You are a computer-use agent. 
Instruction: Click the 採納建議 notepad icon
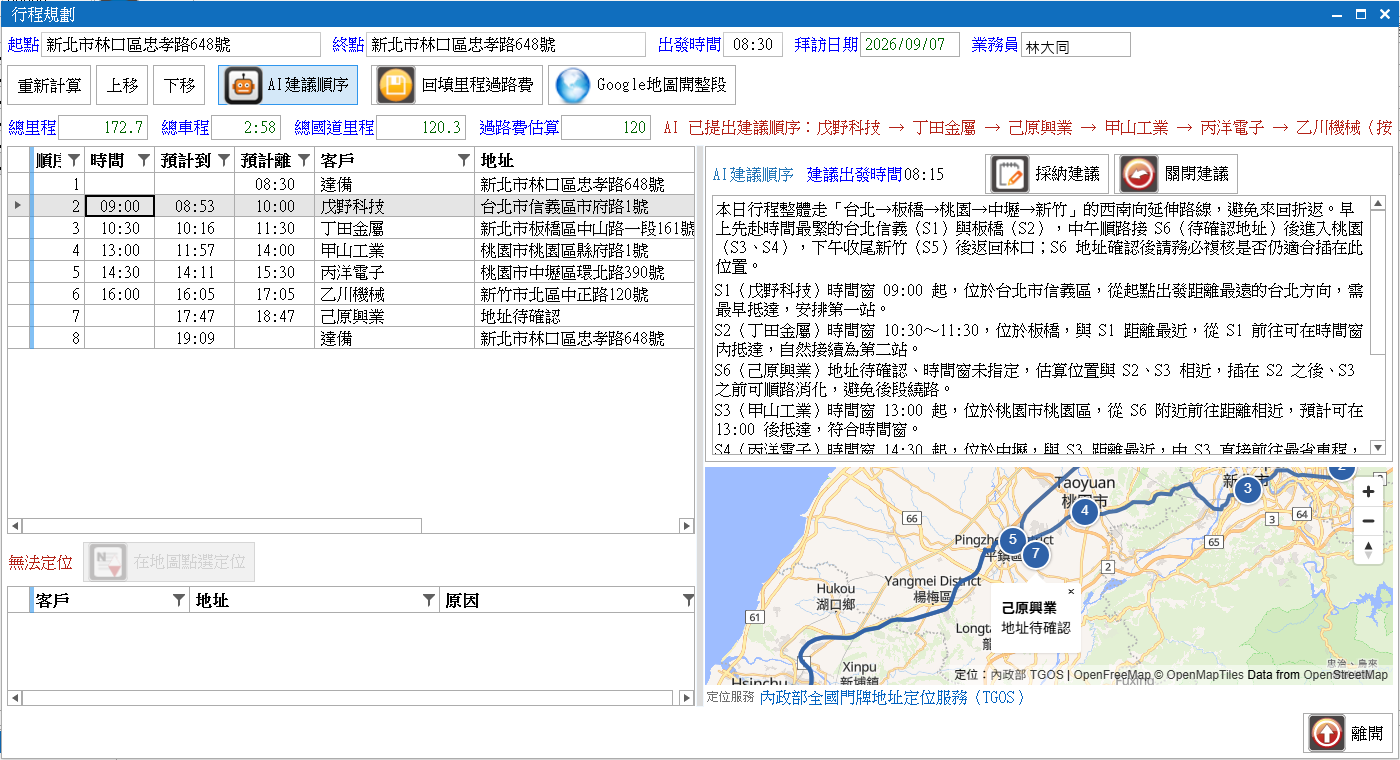[1010, 174]
